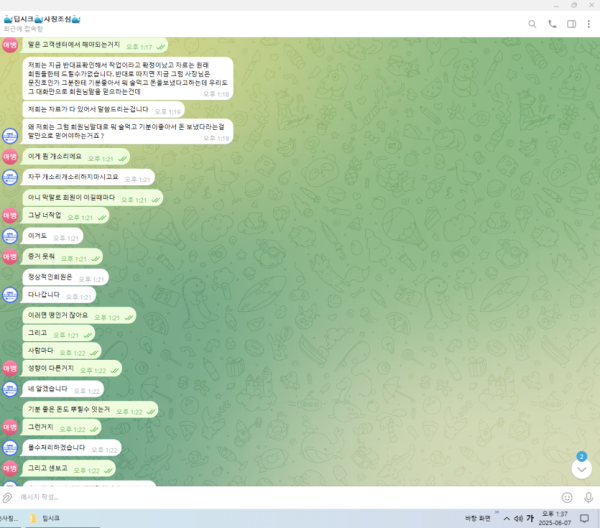
Task: Select the message 몰수처리하겠습니다
Action: point(72,448)
